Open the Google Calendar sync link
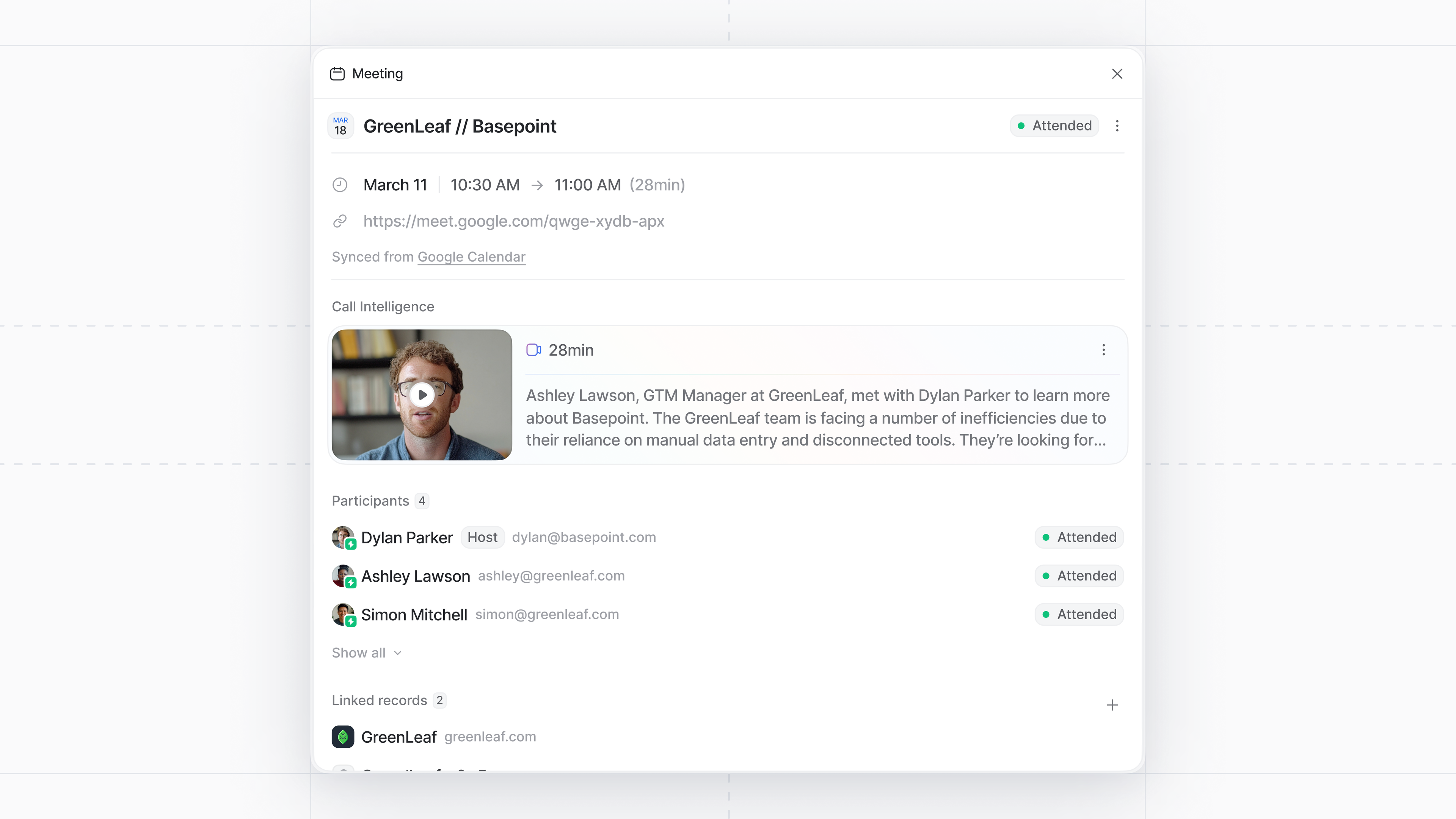1456x819 pixels. 471,257
